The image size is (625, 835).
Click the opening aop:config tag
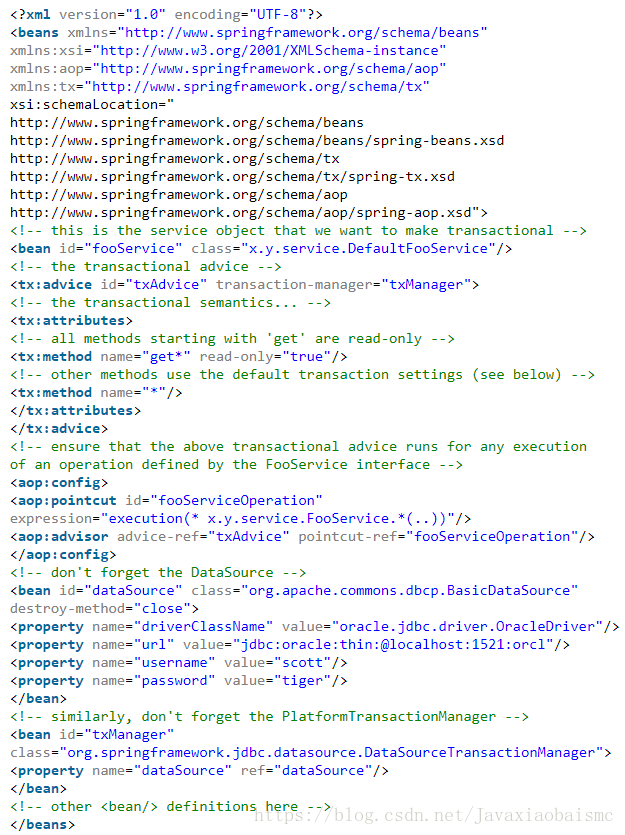click(x=59, y=482)
